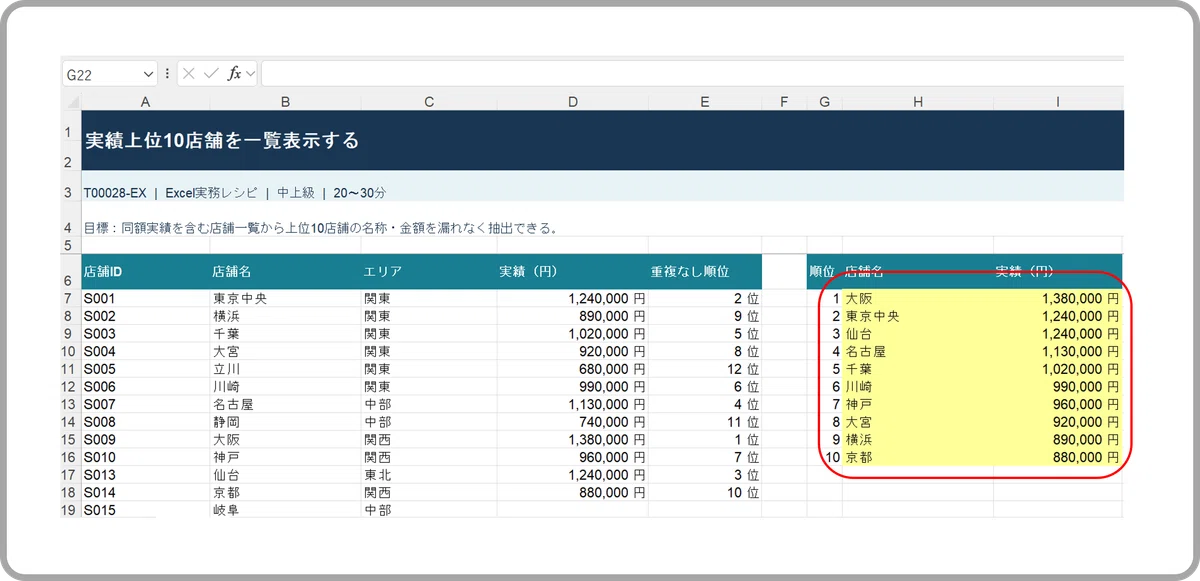Screen dimensions: 1200x581
Task: Select '1 位' rank cell
Action: click(x=705, y=439)
